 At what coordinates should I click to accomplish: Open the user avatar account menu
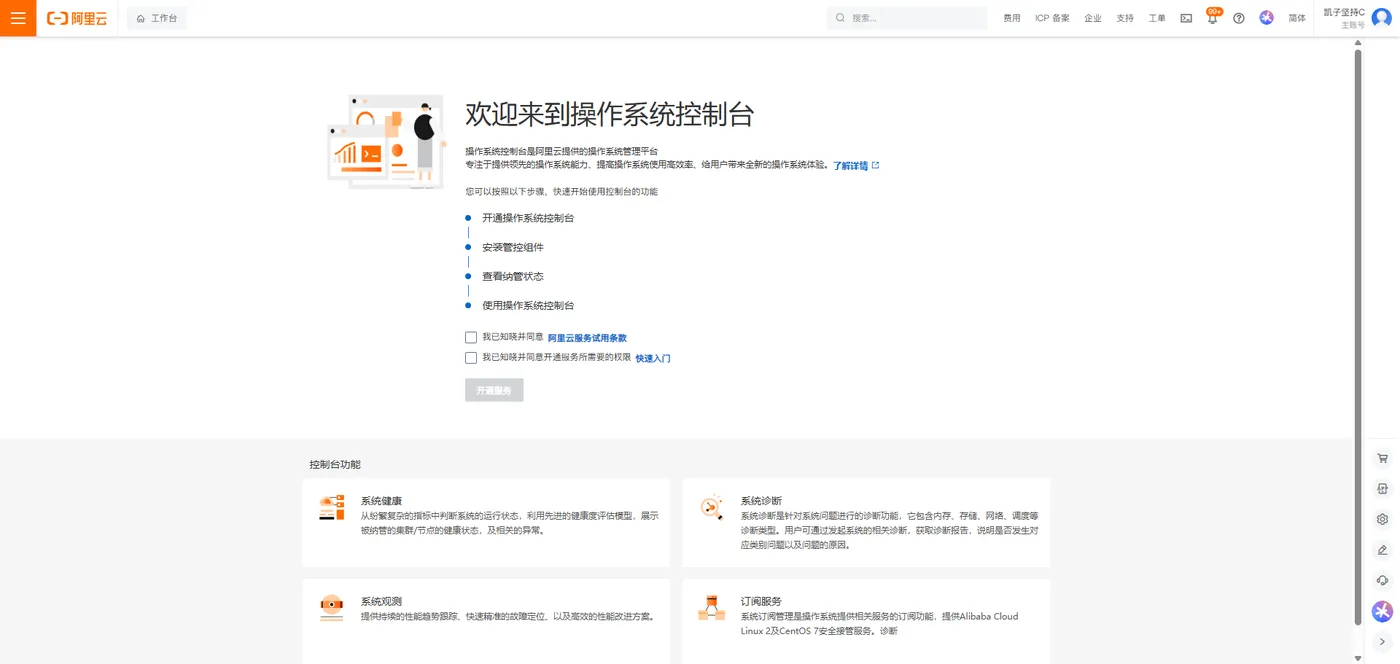point(1381,18)
